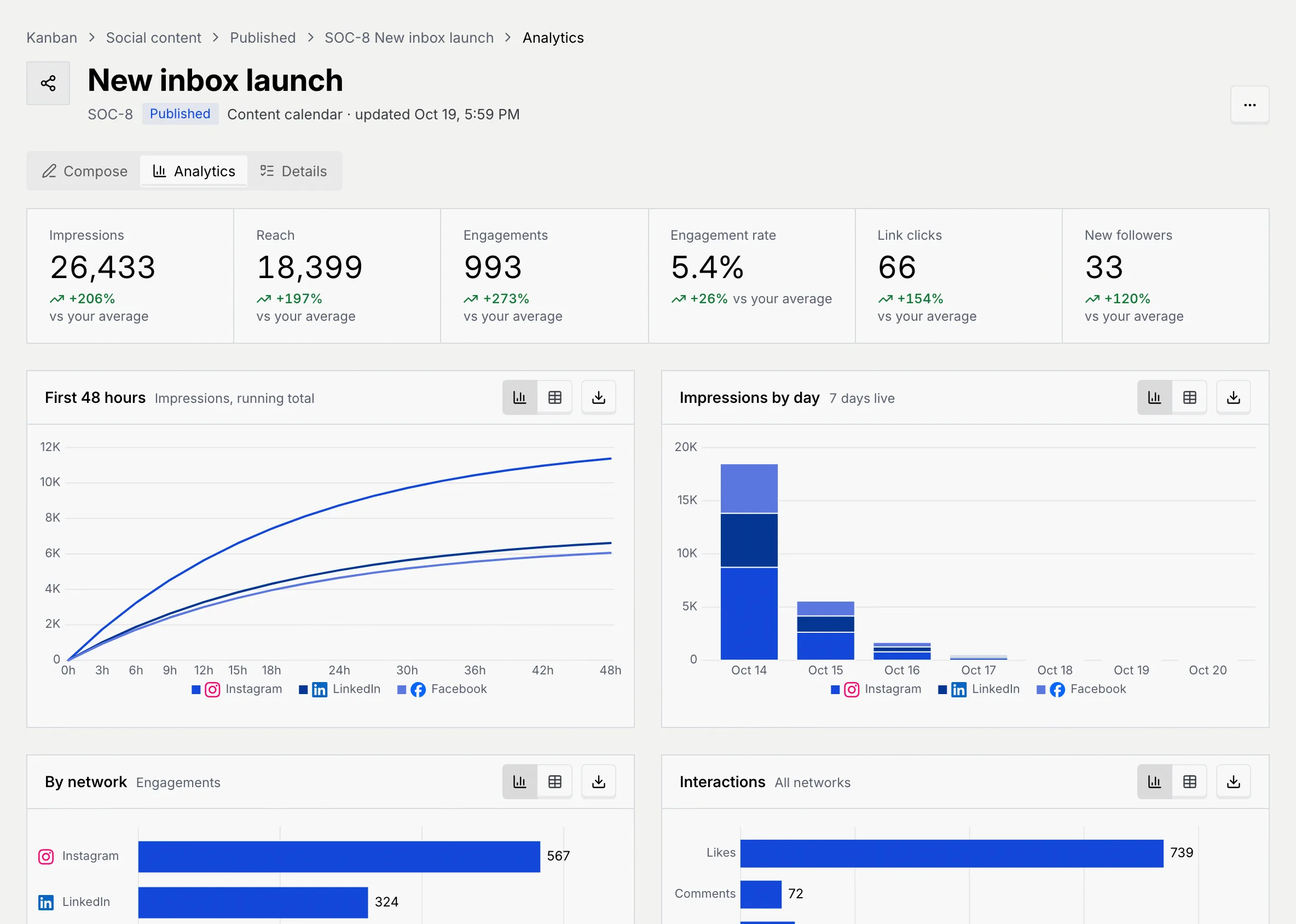Click the Oct 14 stacked impressions bar
This screenshot has height=924, width=1296.
(749, 562)
